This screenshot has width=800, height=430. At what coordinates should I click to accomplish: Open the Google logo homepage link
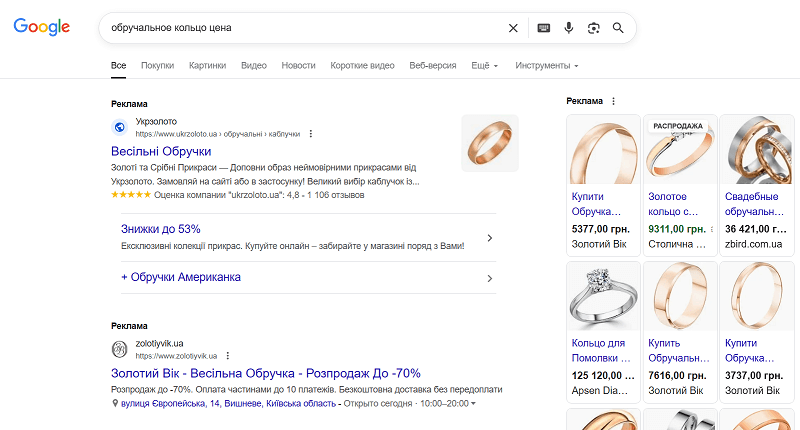42,27
